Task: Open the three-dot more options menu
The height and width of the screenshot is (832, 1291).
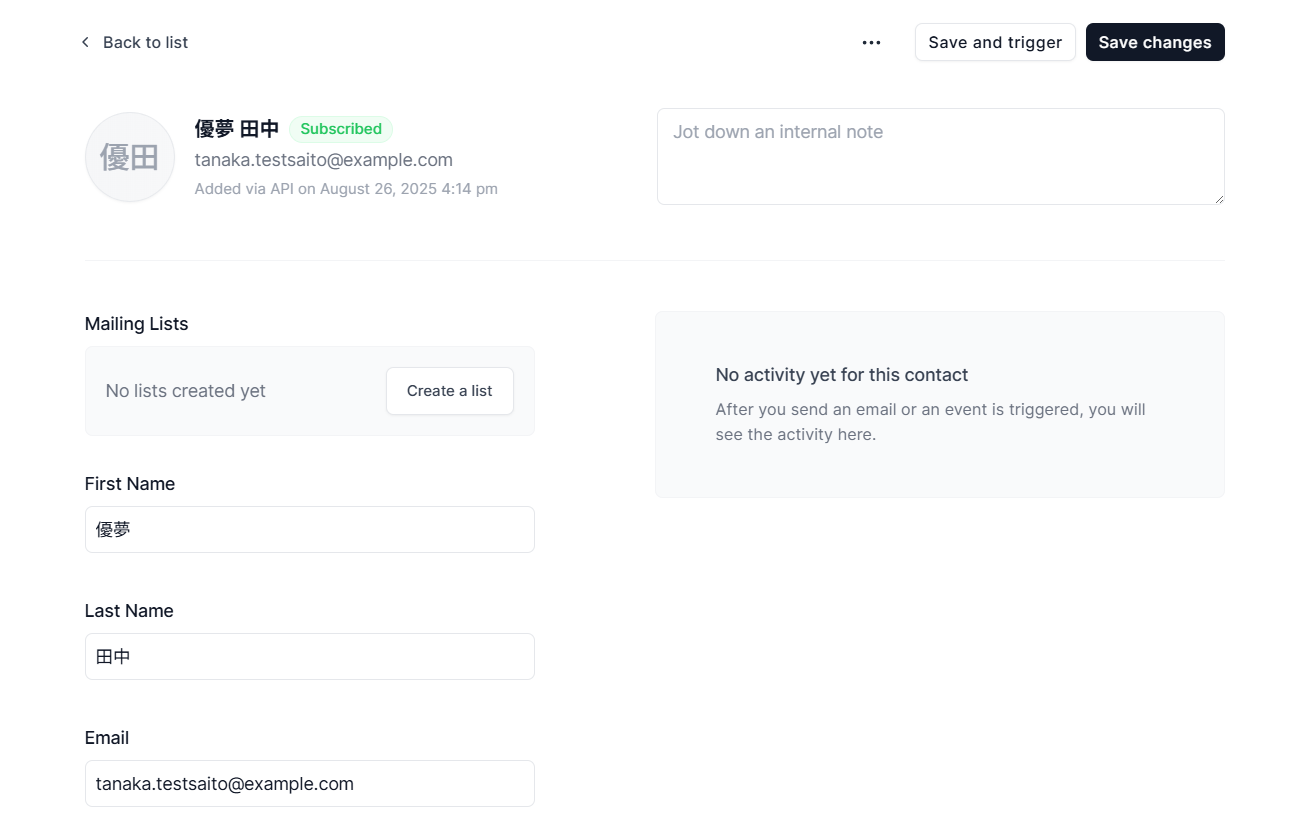Action: pos(871,42)
